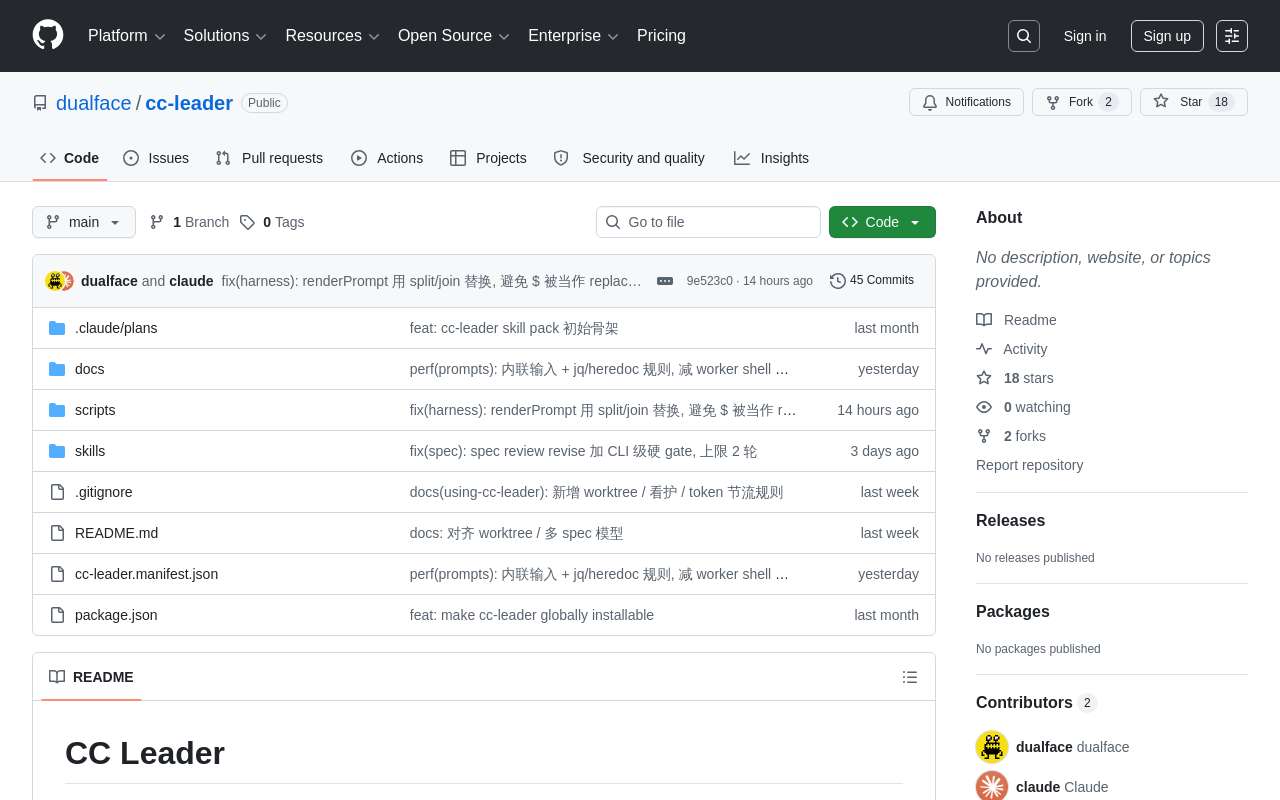Open Security and quality tab
The height and width of the screenshot is (800, 1280).
[629, 158]
